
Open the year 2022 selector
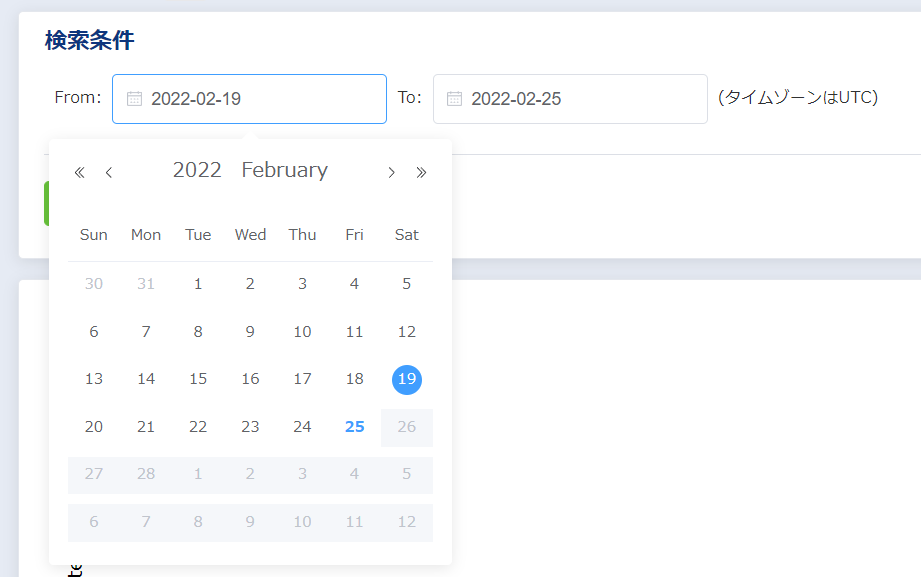coord(197,170)
